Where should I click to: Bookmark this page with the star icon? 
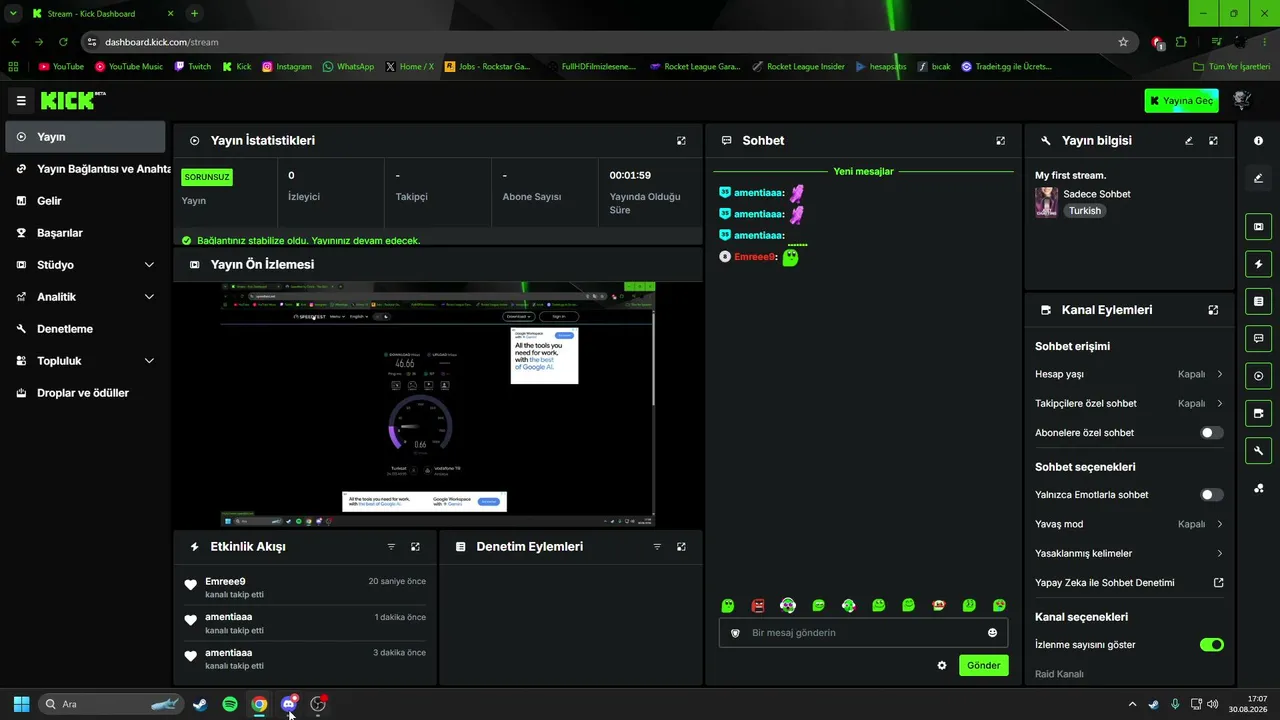tap(1123, 42)
